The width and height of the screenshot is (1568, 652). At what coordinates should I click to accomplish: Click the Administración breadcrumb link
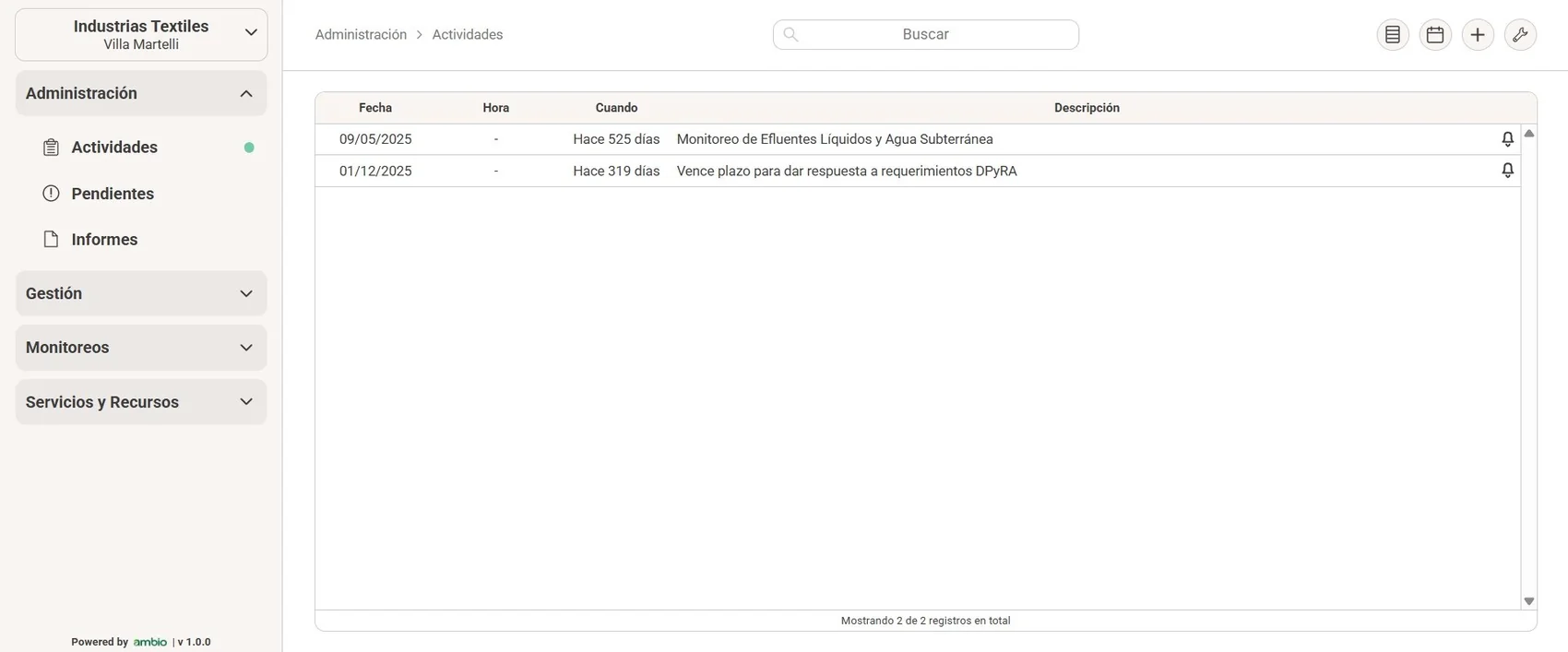[x=361, y=34]
